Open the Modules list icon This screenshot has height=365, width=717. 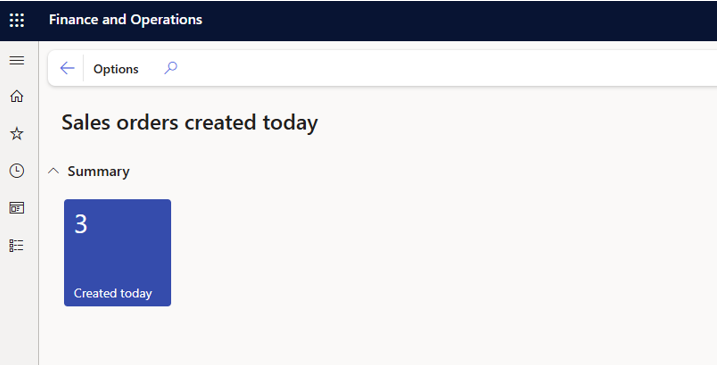coord(16,246)
